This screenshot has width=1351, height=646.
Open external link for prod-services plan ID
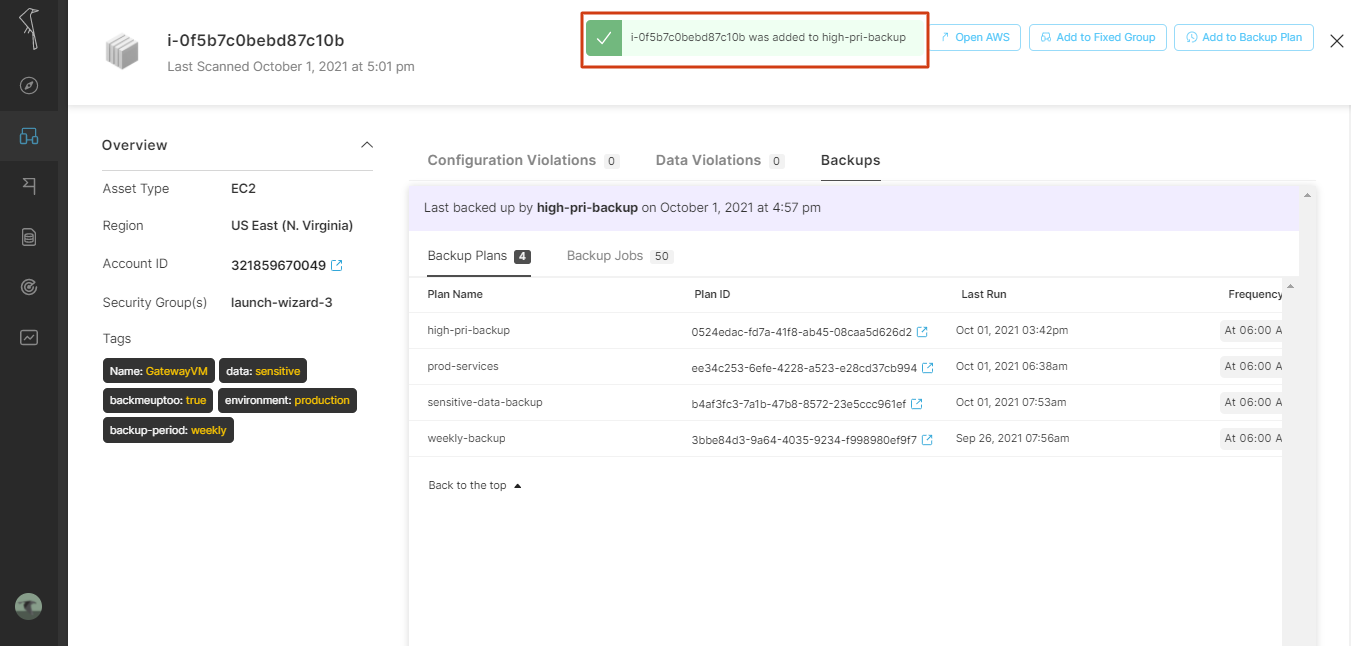click(x=927, y=367)
